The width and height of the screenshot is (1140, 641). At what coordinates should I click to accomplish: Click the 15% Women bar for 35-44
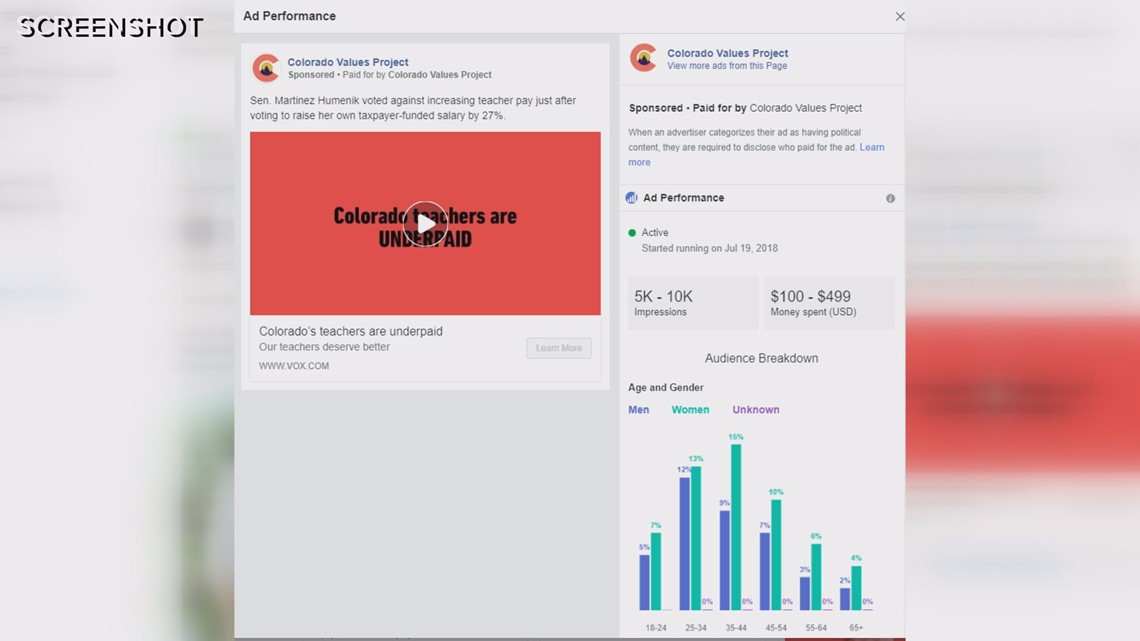(736, 527)
